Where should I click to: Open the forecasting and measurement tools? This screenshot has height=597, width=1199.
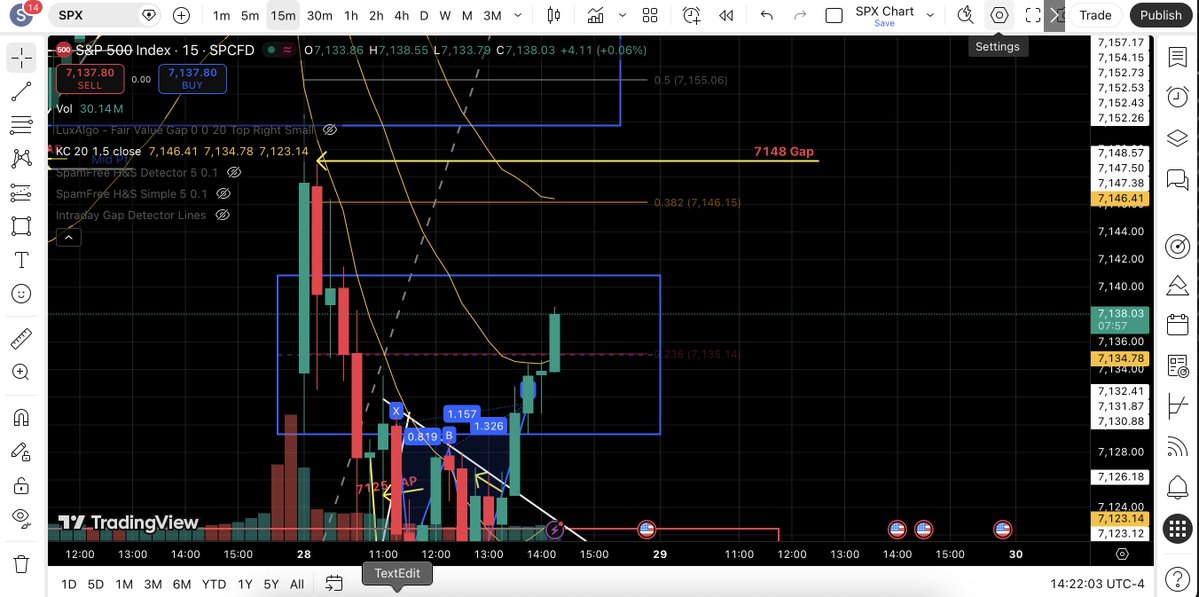[x=21, y=193]
